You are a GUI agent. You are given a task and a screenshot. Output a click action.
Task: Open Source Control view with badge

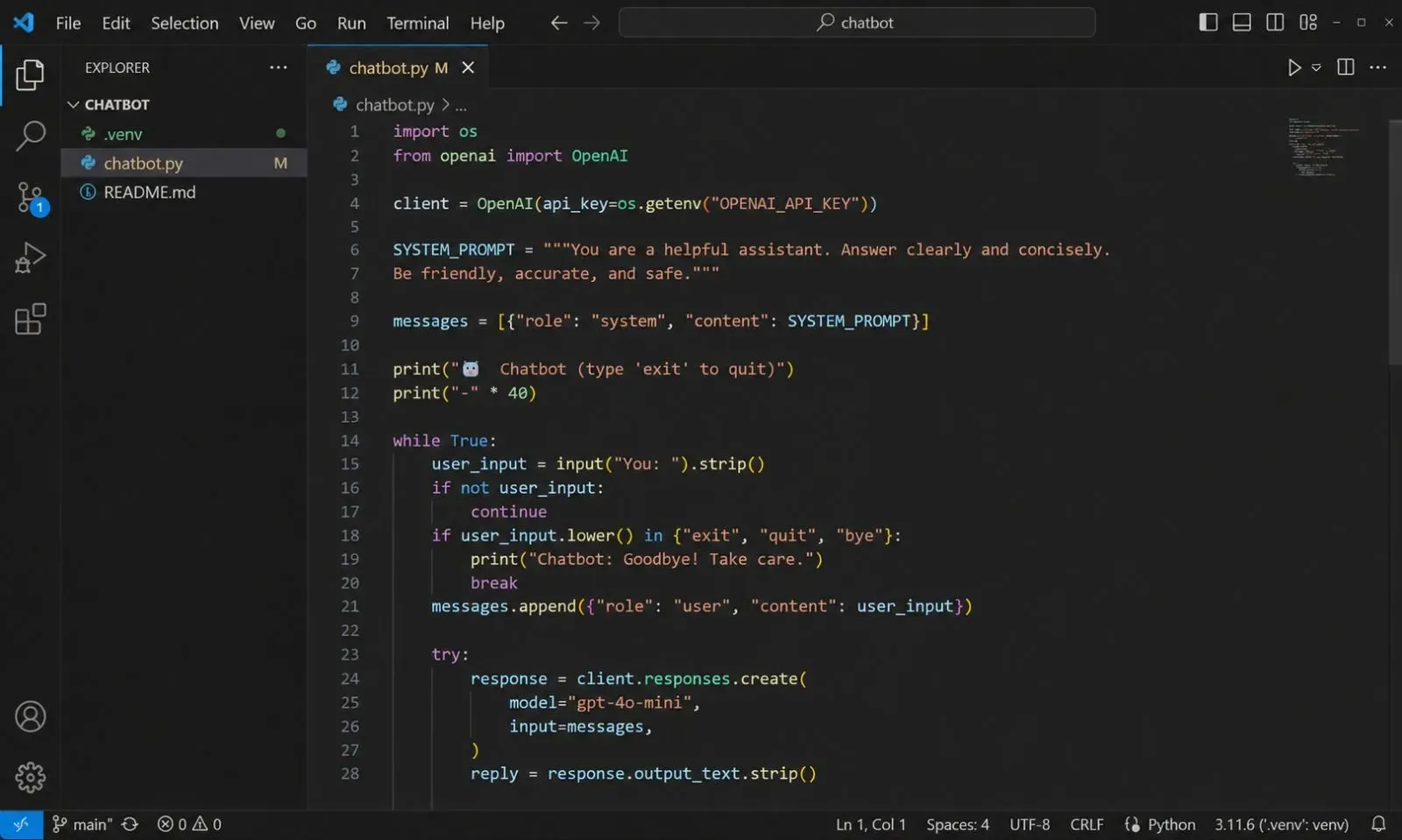(x=32, y=198)
